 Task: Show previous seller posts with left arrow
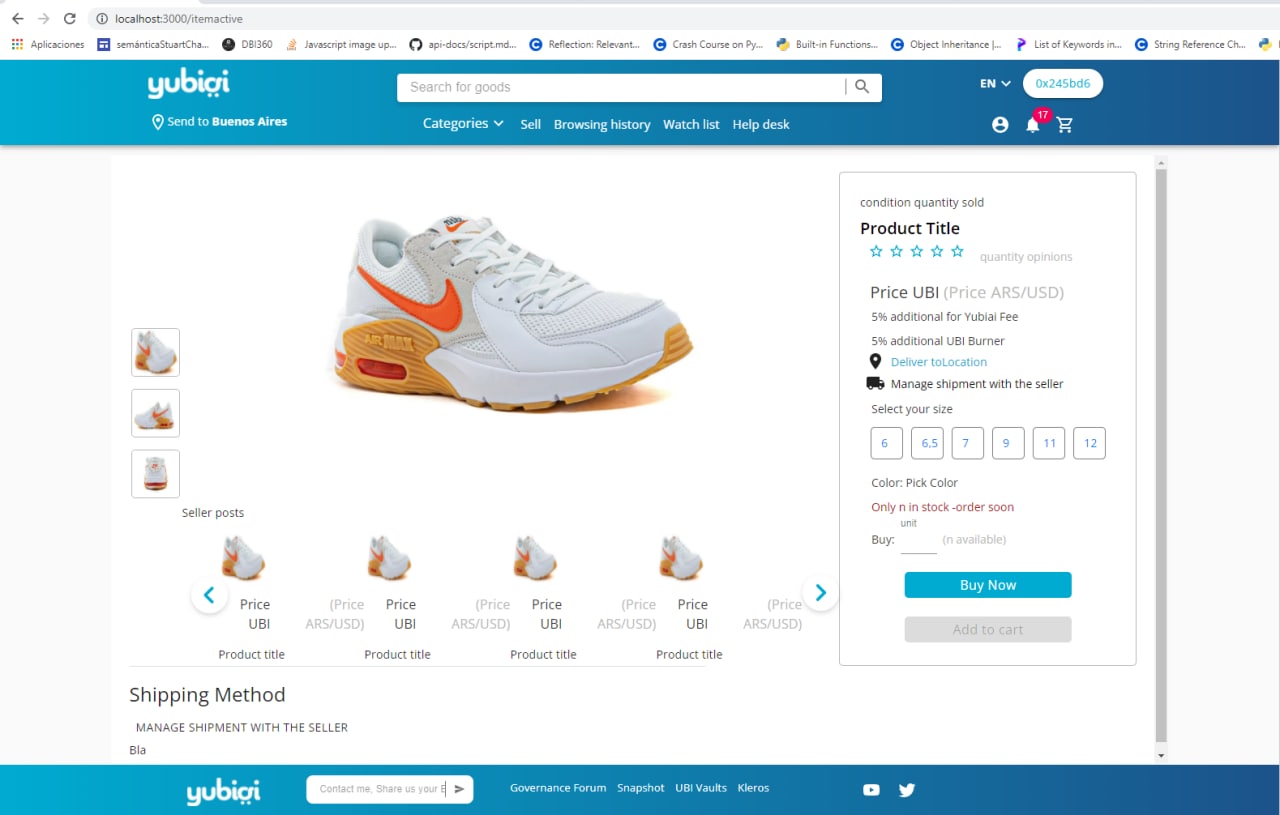[x=209, y=595]
